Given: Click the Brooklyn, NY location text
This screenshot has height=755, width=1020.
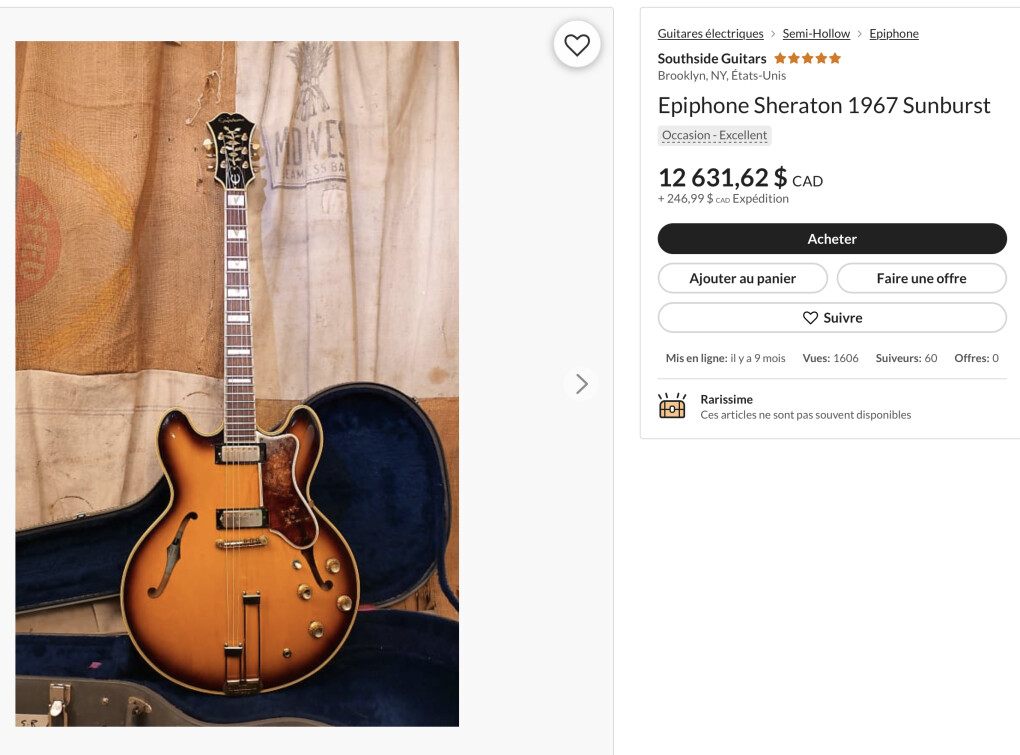Looking at the screenshot, I should pos(721,76).
